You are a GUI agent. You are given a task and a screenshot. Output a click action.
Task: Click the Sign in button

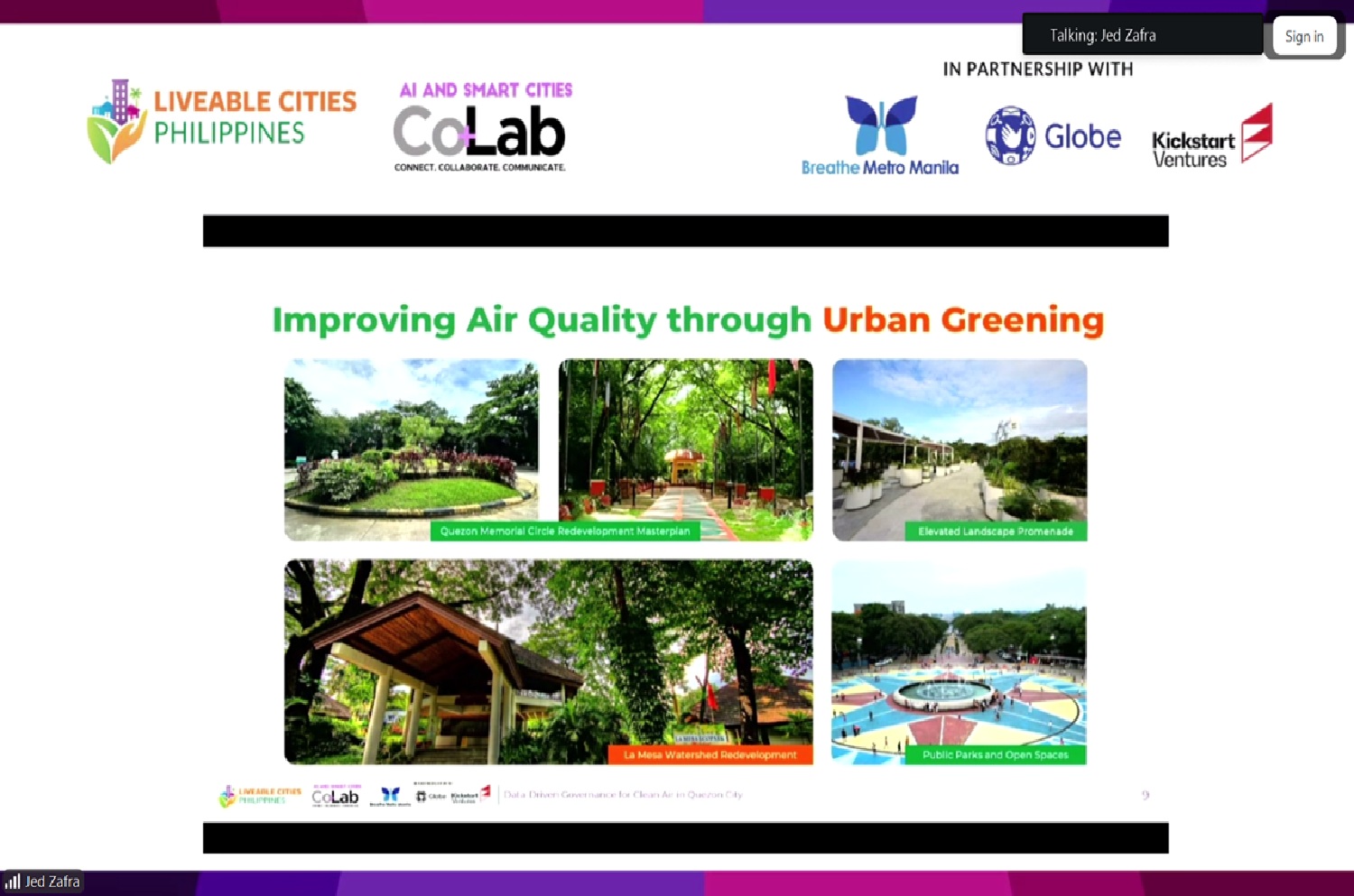1303,37
